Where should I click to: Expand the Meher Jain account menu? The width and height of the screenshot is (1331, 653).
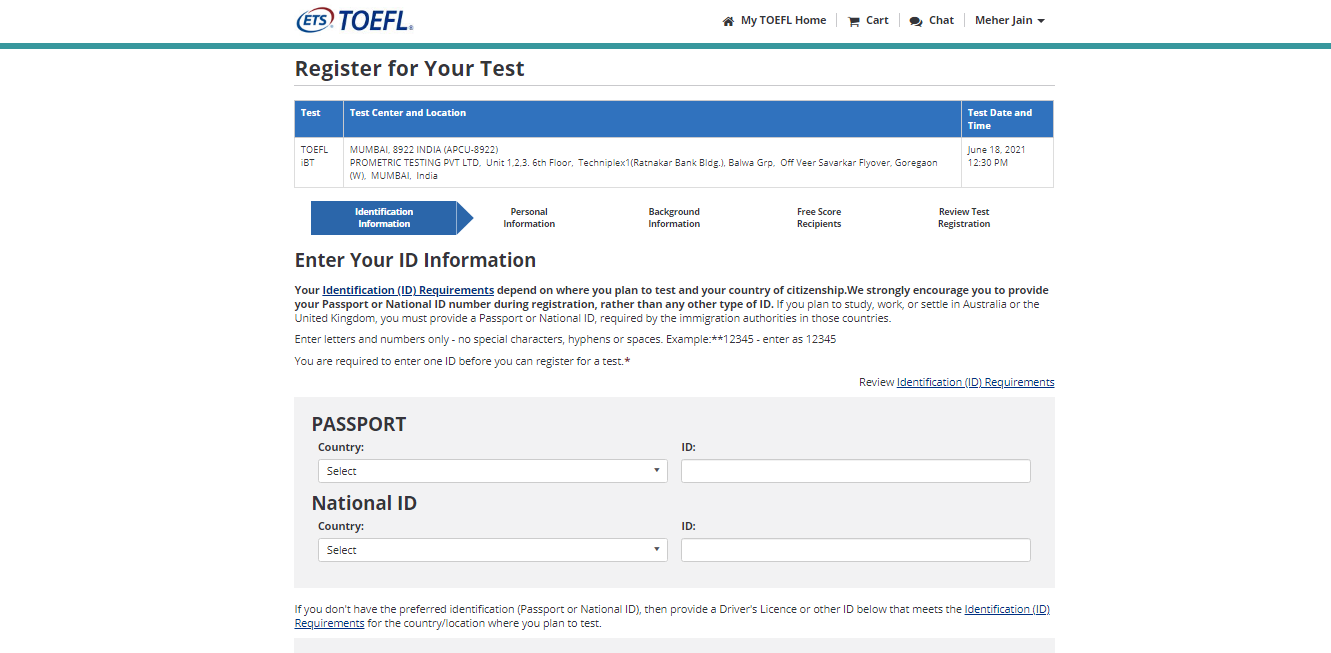(1010, 20)
